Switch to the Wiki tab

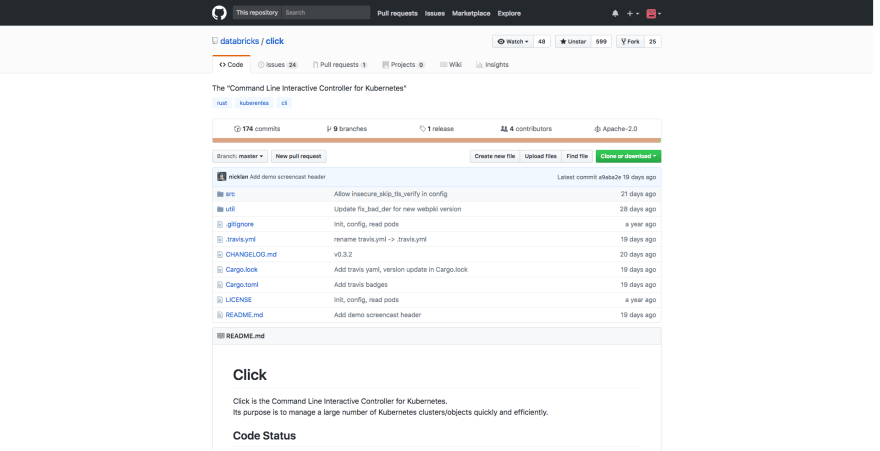point(451,65)
